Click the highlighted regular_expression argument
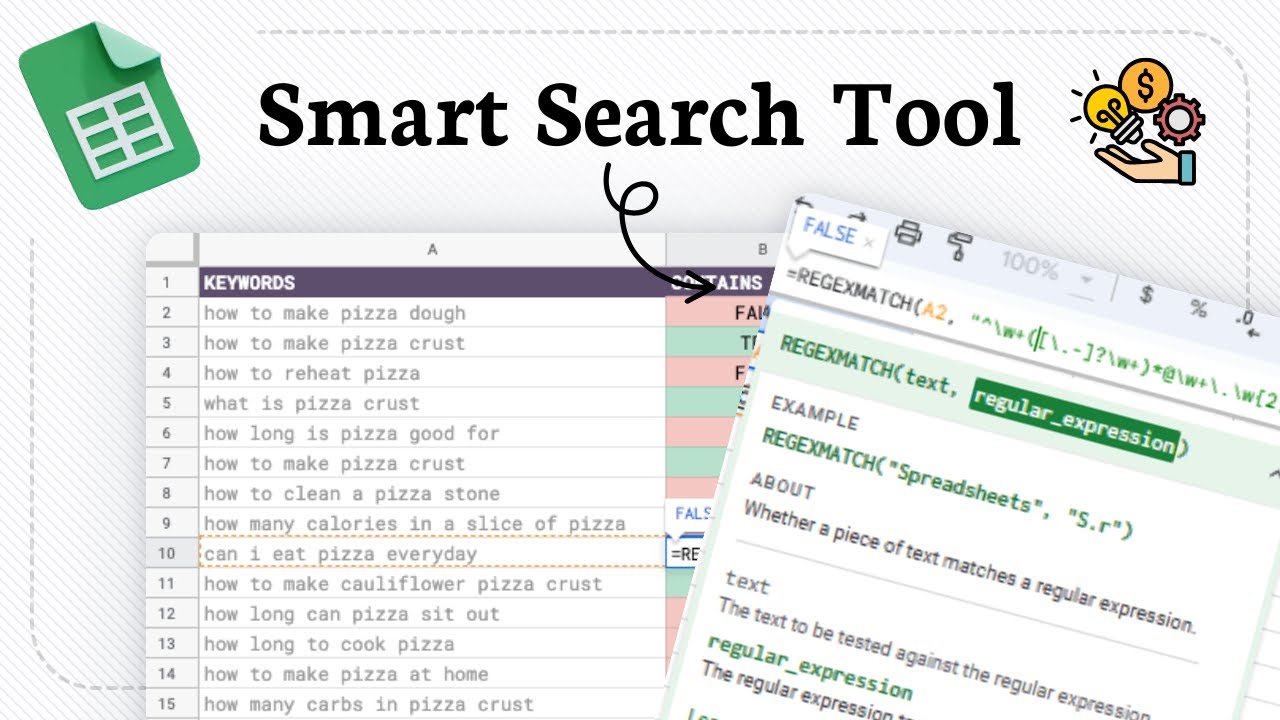Viewport: 1280px width, 720px height. (x=1075, y=421)
